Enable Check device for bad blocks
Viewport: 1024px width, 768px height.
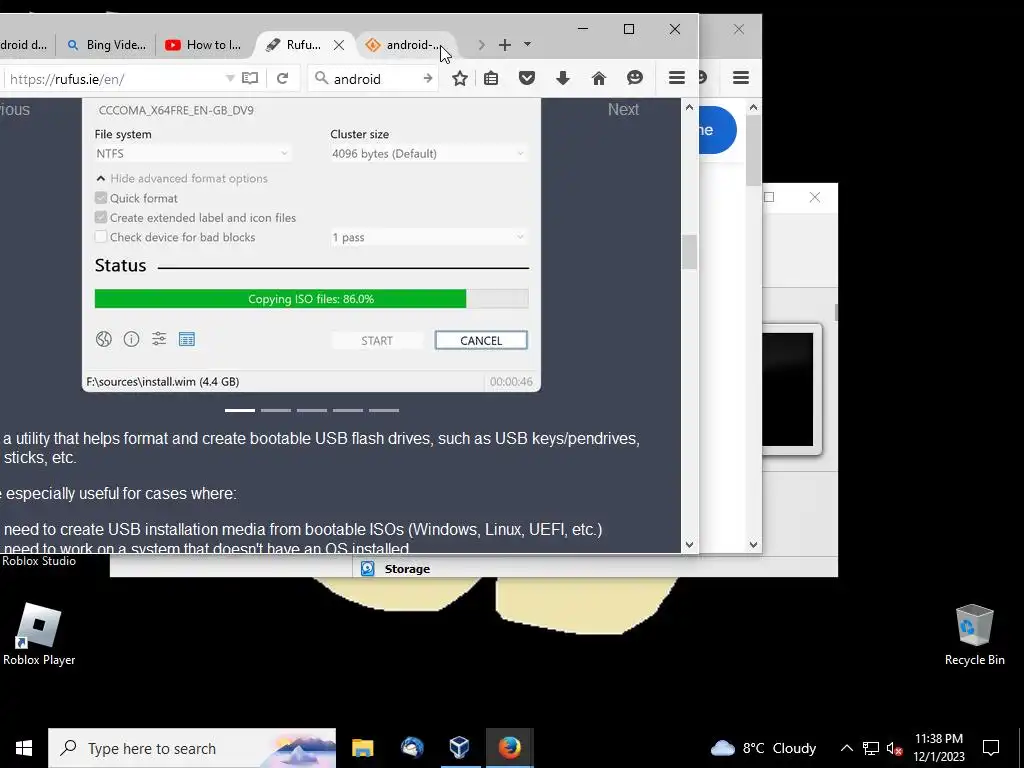101,237
